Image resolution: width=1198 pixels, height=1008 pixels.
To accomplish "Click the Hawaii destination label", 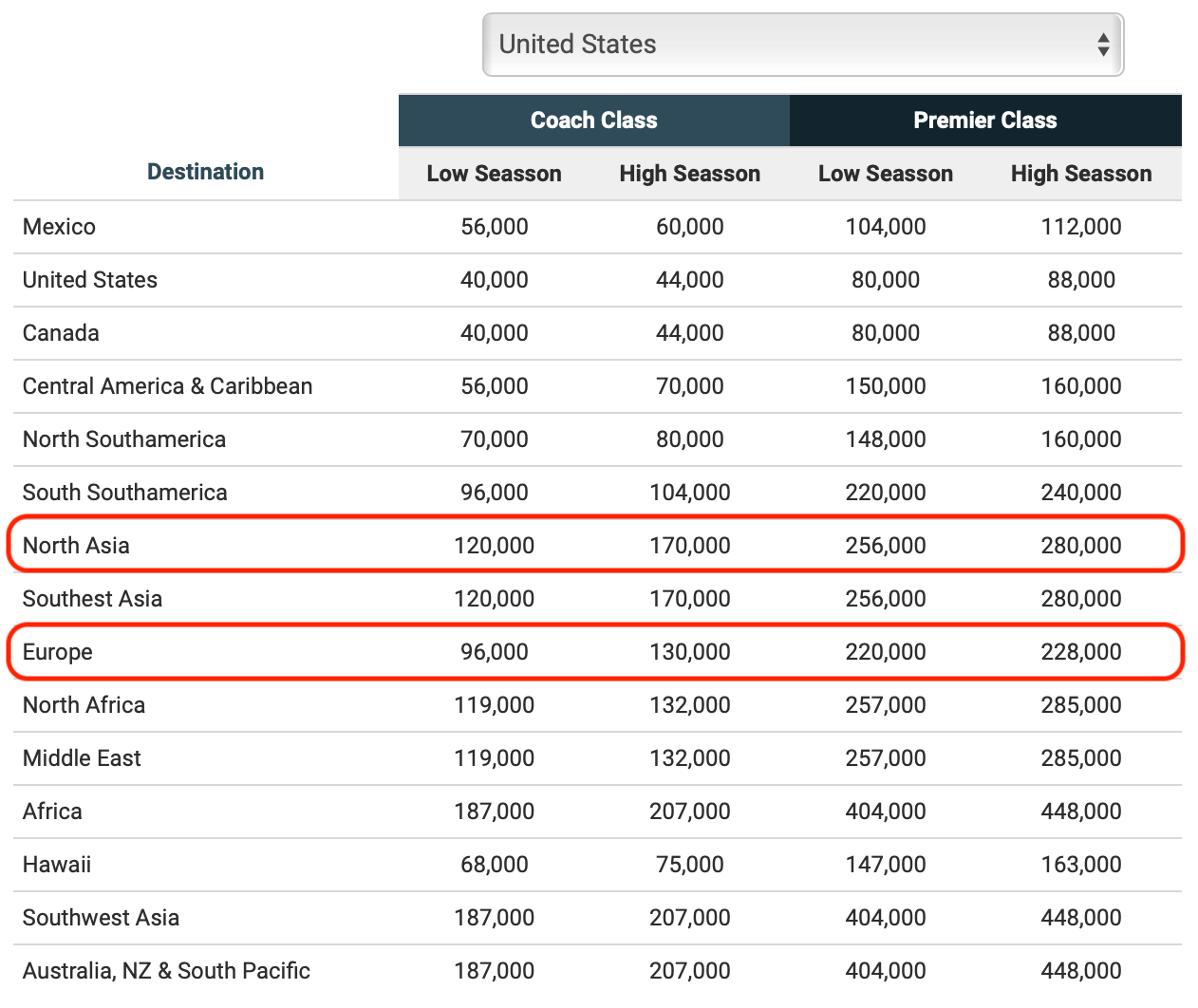I will point(57,865).
